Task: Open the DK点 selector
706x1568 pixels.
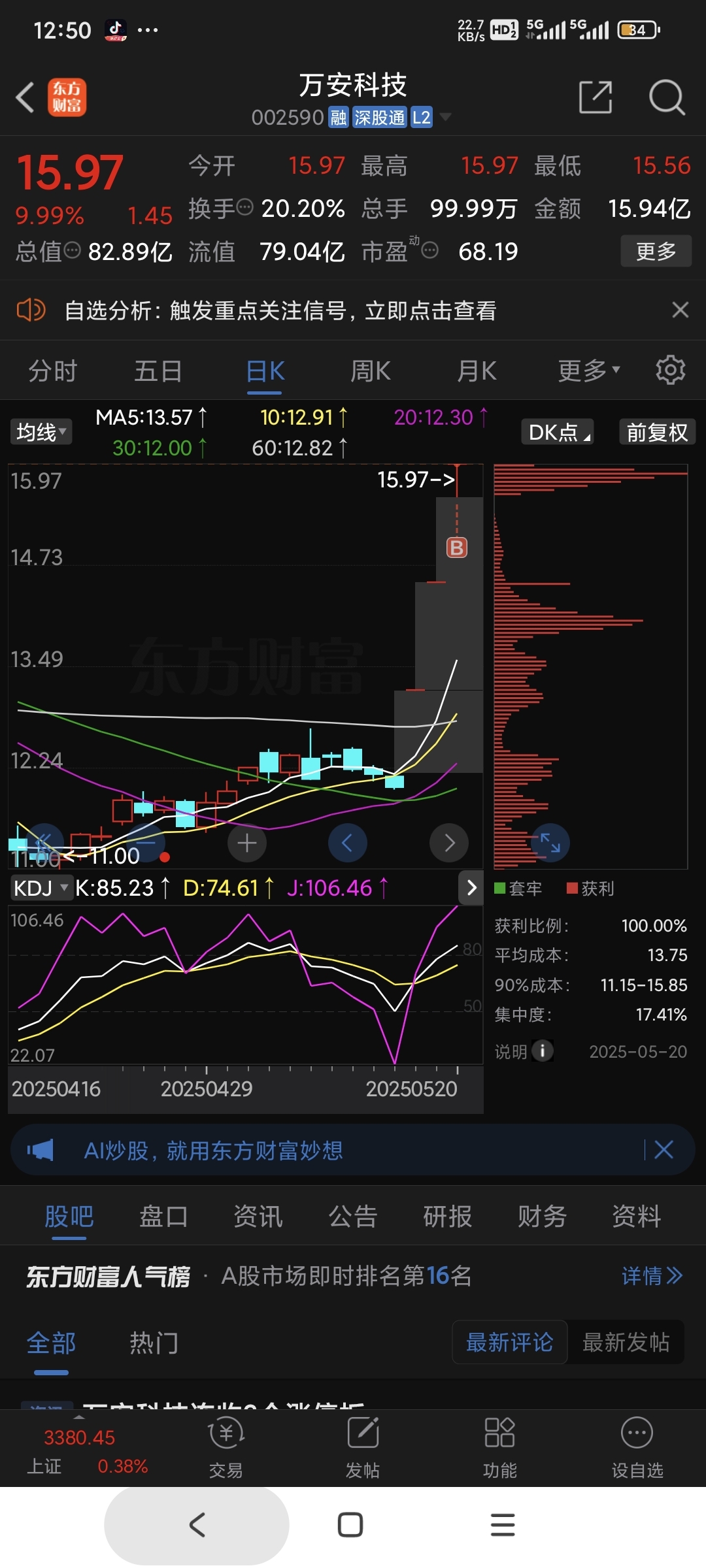Action: point(558,432)
